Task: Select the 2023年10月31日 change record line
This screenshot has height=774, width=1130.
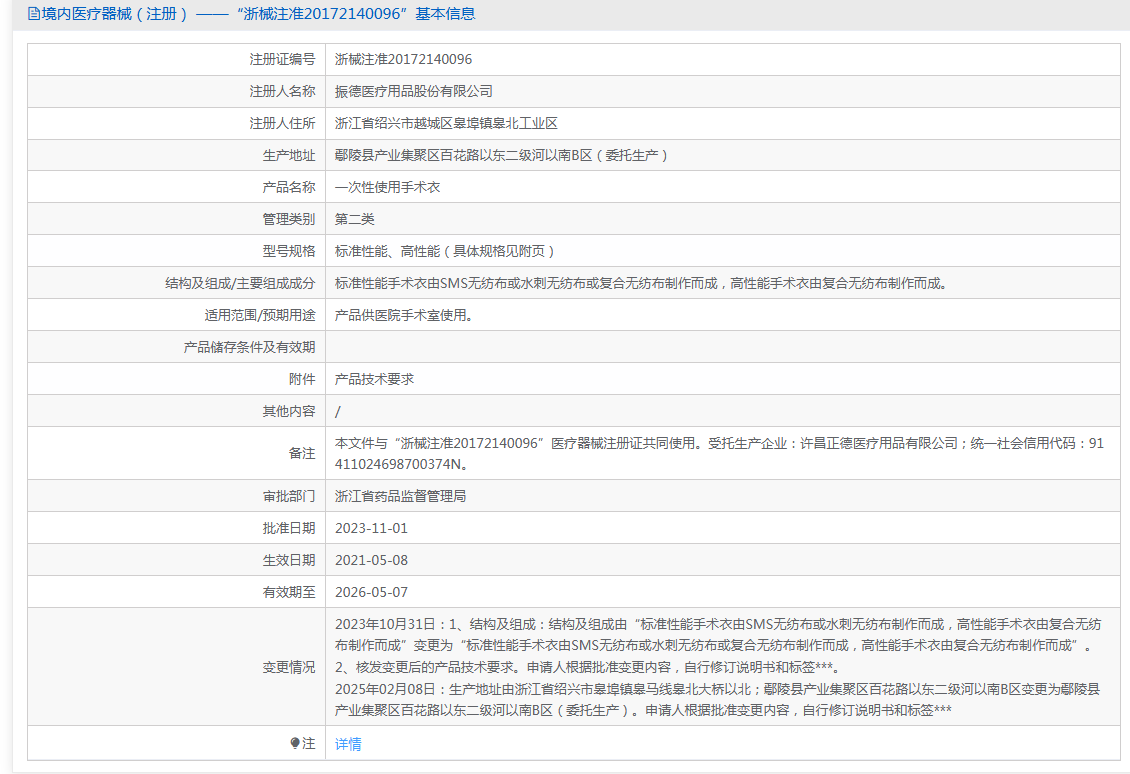Action: 718,635
